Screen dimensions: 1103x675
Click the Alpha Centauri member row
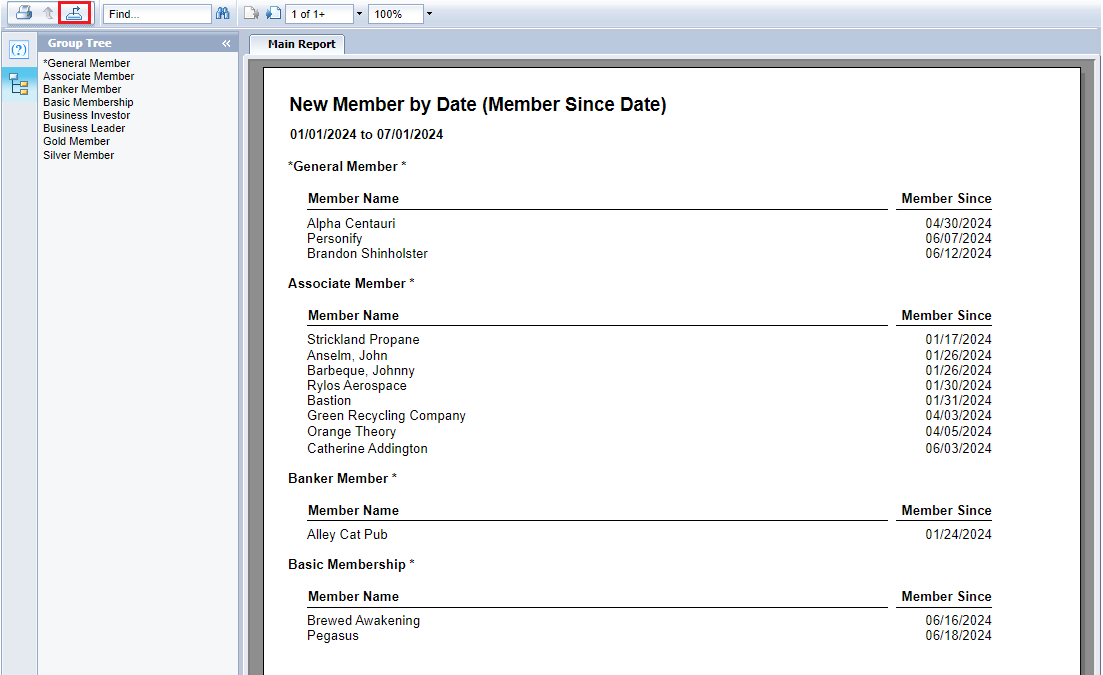pyautogui.click(x=649, y=224)
